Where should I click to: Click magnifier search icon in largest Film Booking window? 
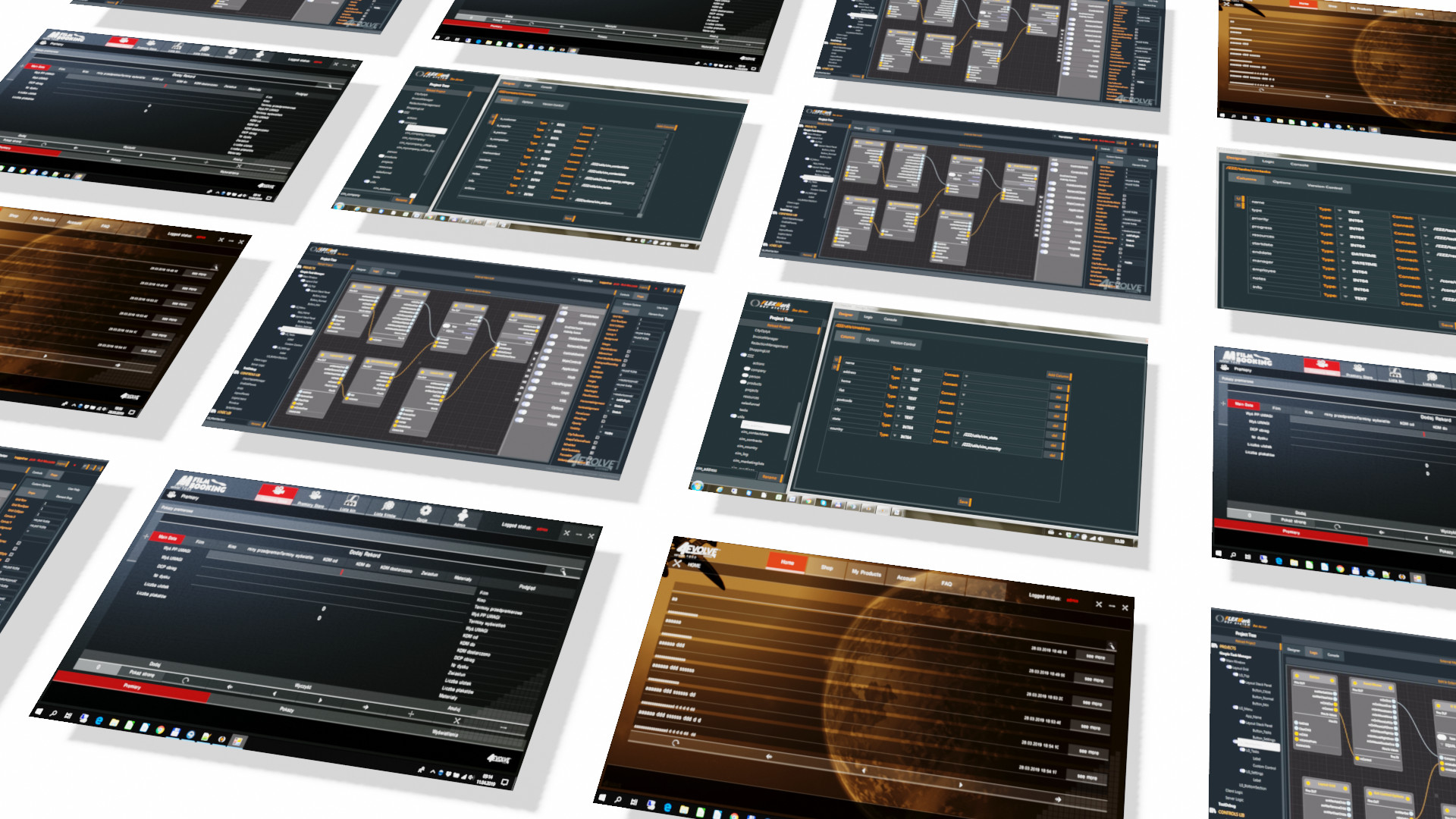tap(563, 571)
